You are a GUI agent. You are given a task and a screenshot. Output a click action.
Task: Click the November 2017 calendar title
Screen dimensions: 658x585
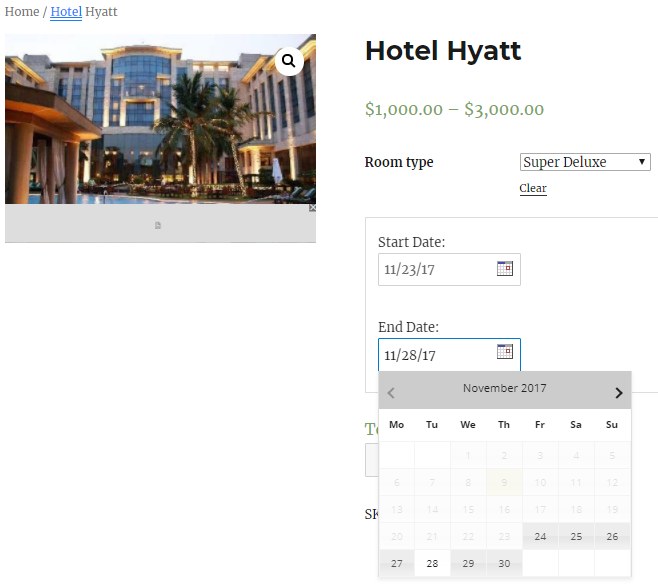click(x=504, y=388)
